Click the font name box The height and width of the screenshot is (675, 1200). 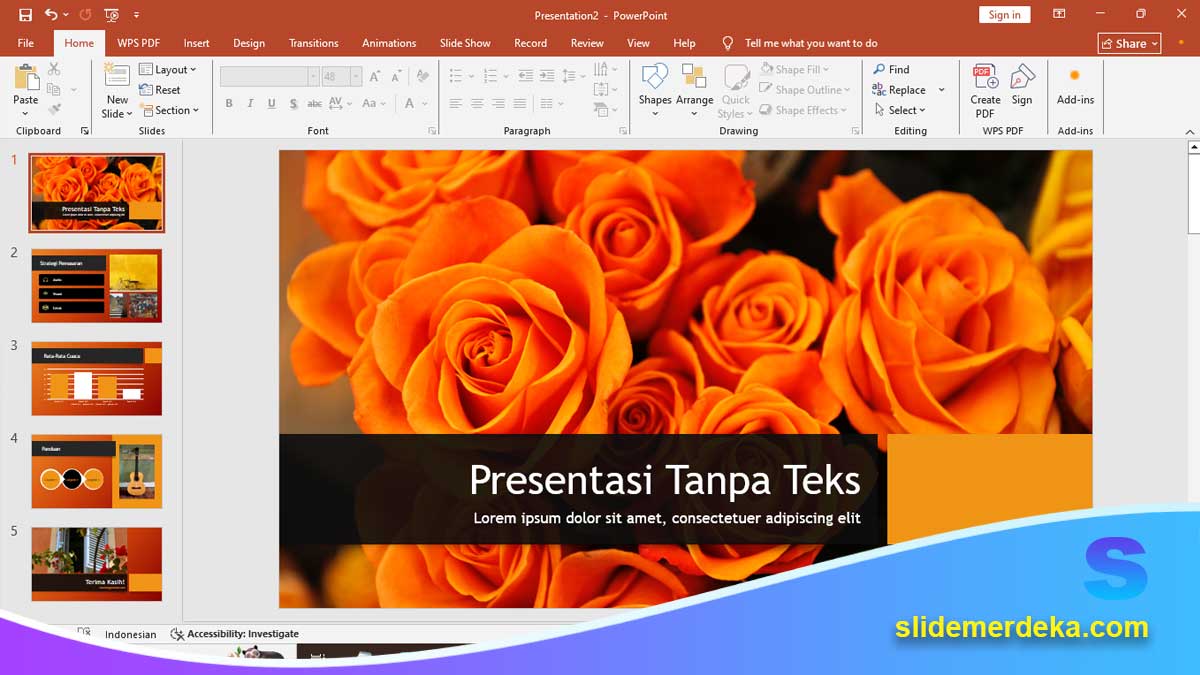269,76
